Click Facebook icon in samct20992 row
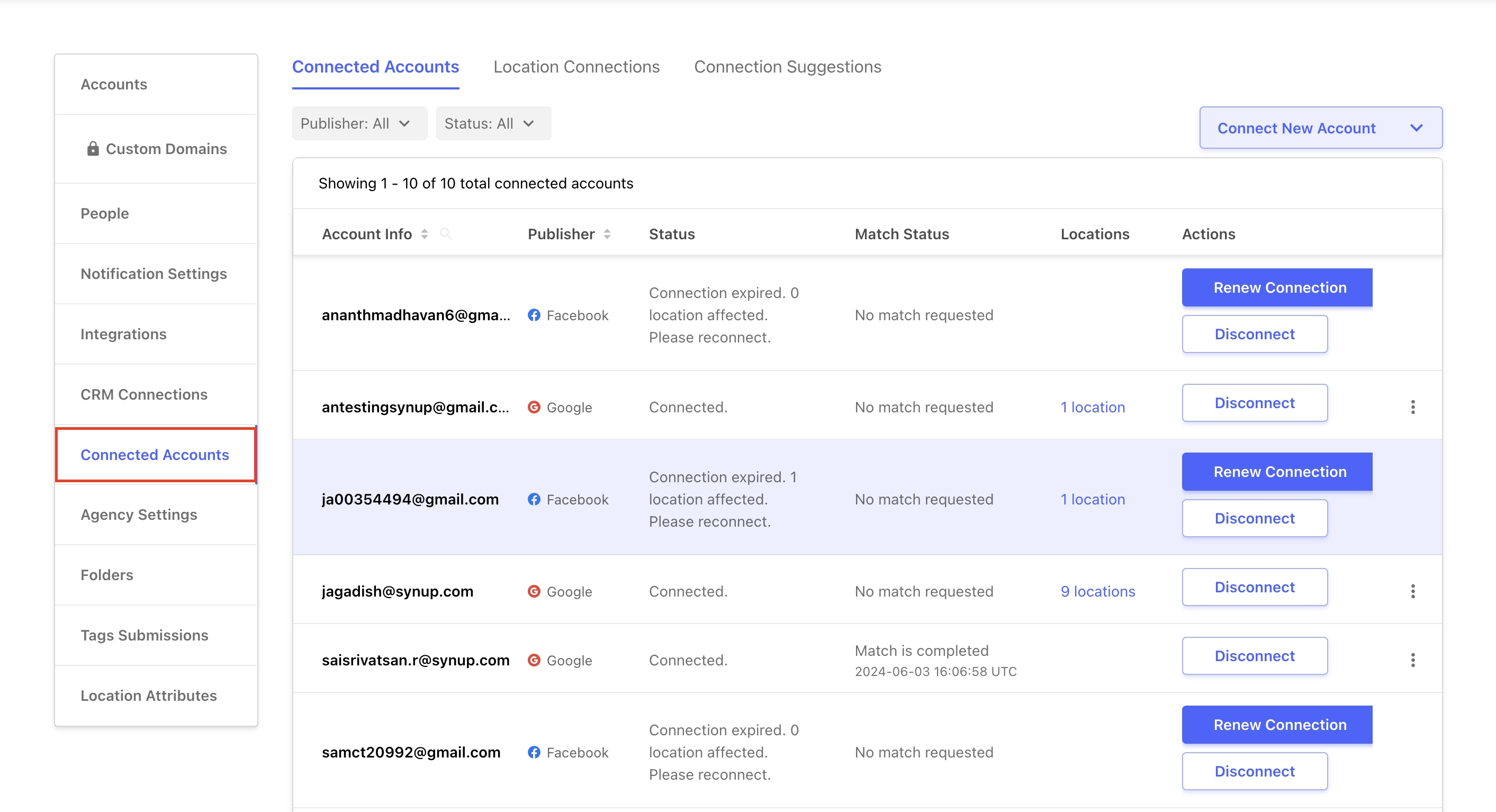The height and width of the screenshot is (812, 1496). point(534,752)
